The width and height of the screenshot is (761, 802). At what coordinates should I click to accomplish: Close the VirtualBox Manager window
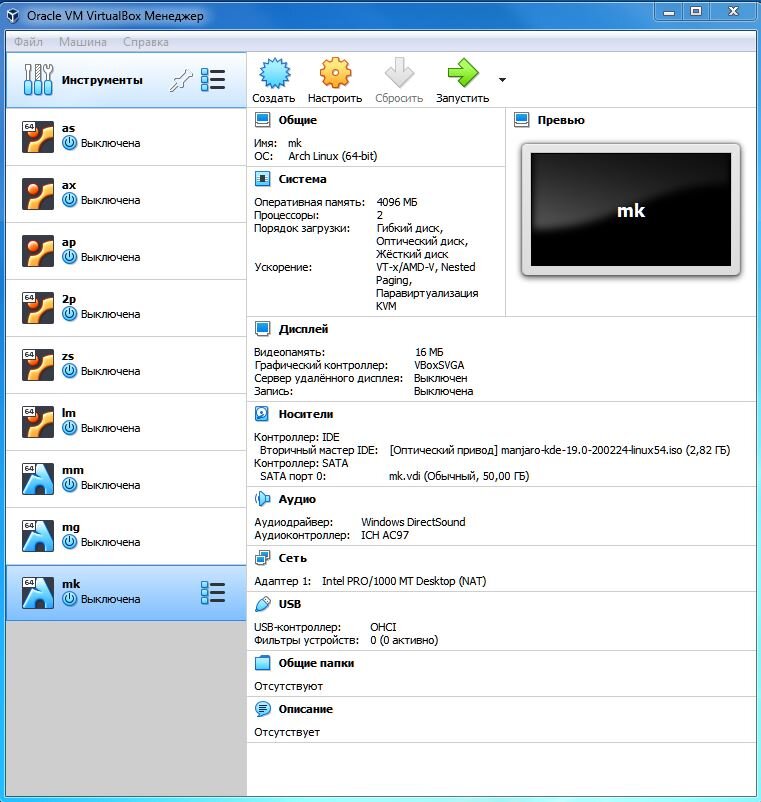733,12
